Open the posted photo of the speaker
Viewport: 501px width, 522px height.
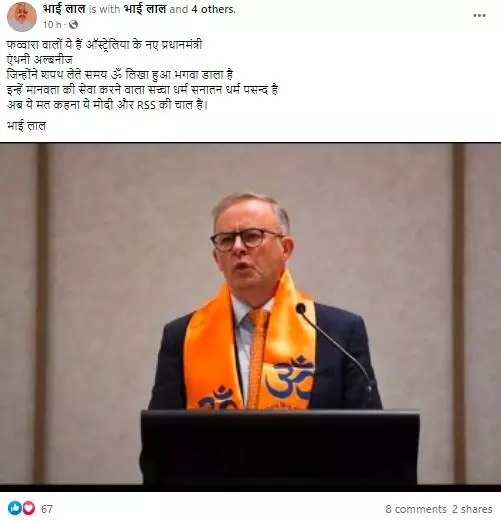250,317
